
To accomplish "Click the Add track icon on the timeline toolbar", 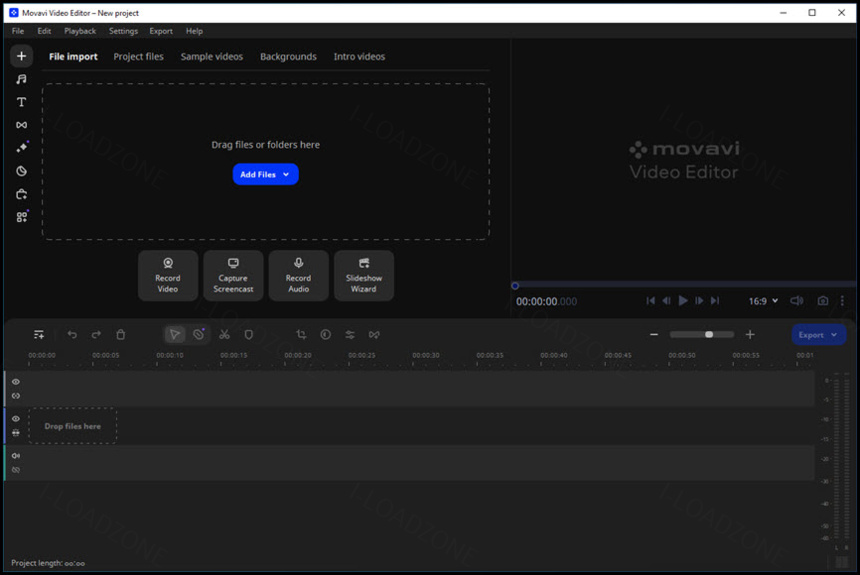I will [x=39, y=335].
